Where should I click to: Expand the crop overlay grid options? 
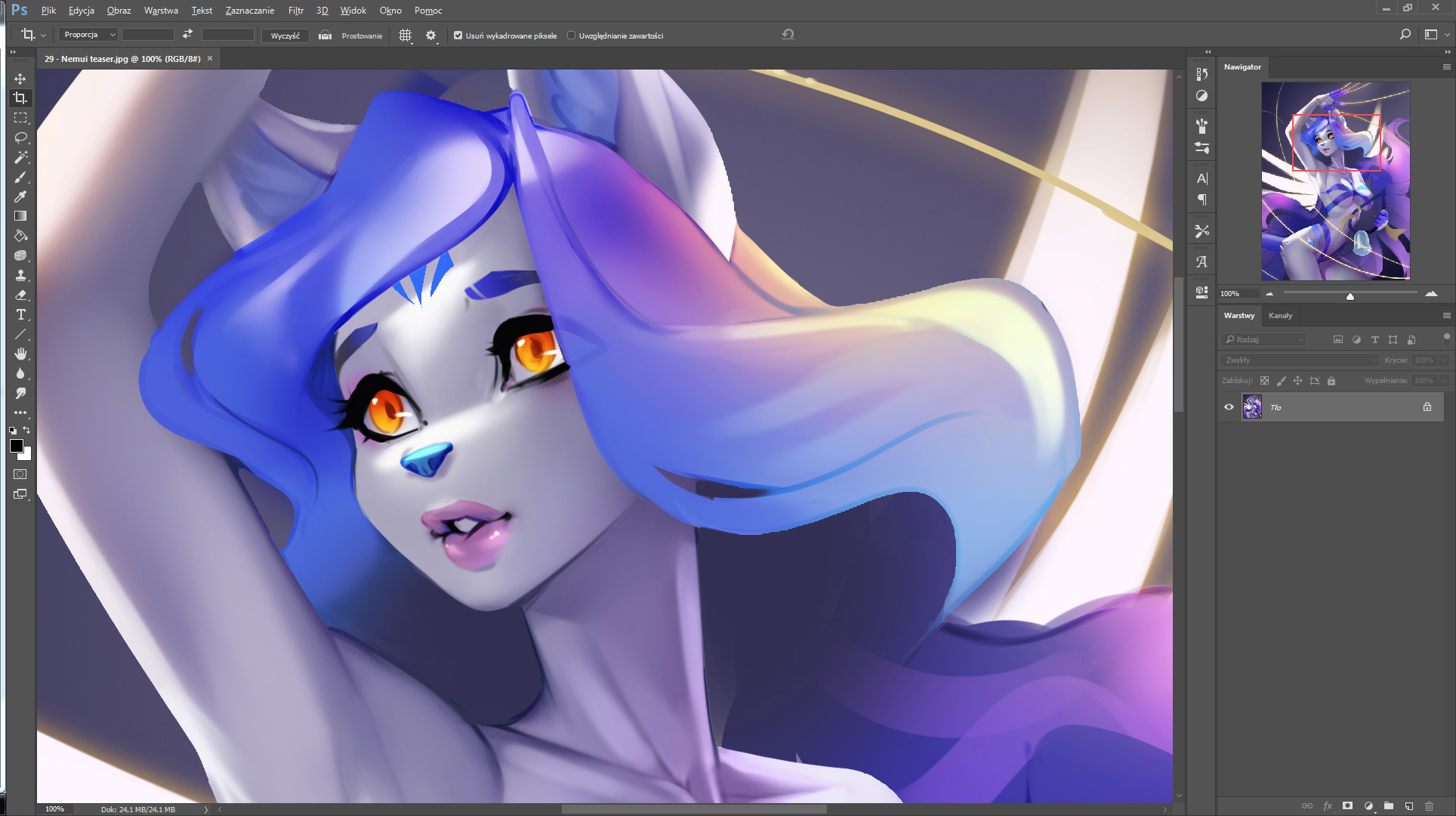406,36
